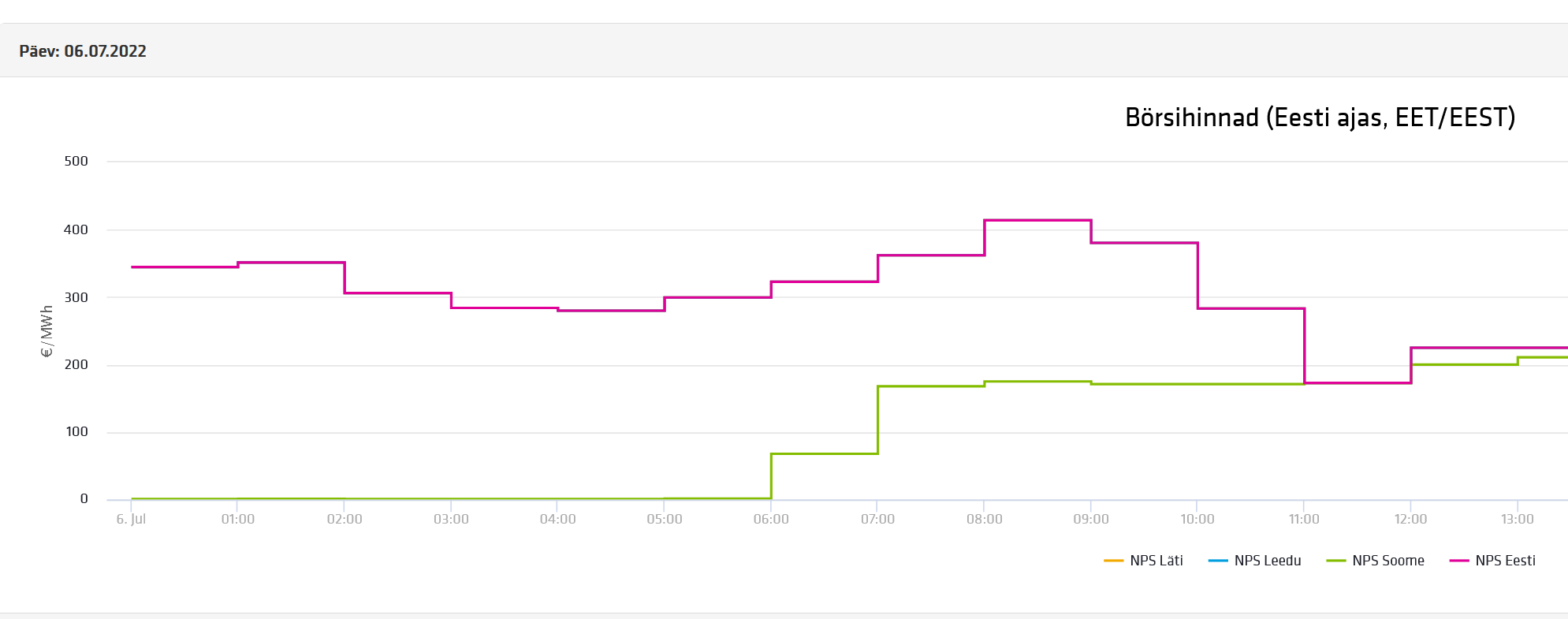Select the 12:00 x-axis time label

[1410, 519]
